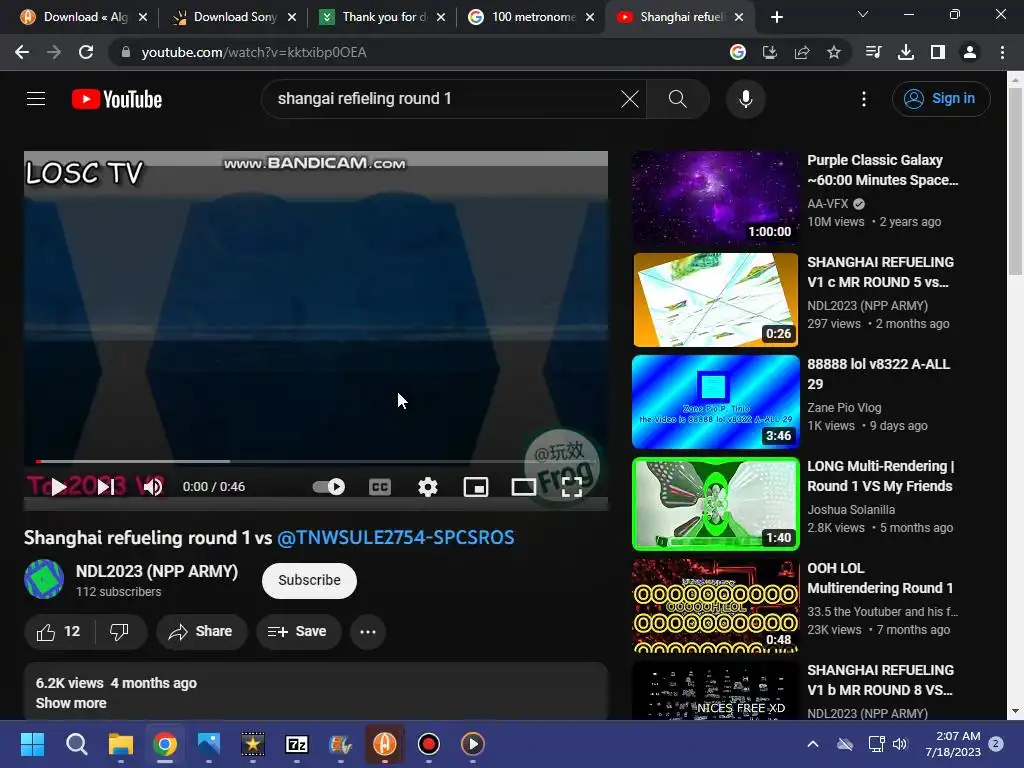Open more actions ellipsis below video
This screenshot has height=768, width=1024.
tap(368, 632)
